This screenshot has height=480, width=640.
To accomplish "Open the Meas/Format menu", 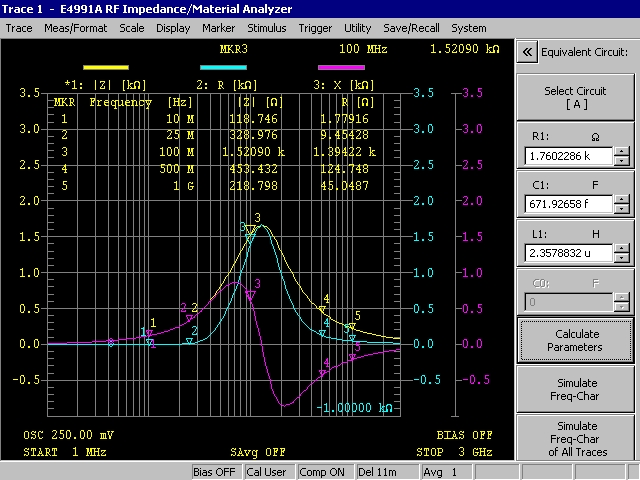I will tap(76, 28).
